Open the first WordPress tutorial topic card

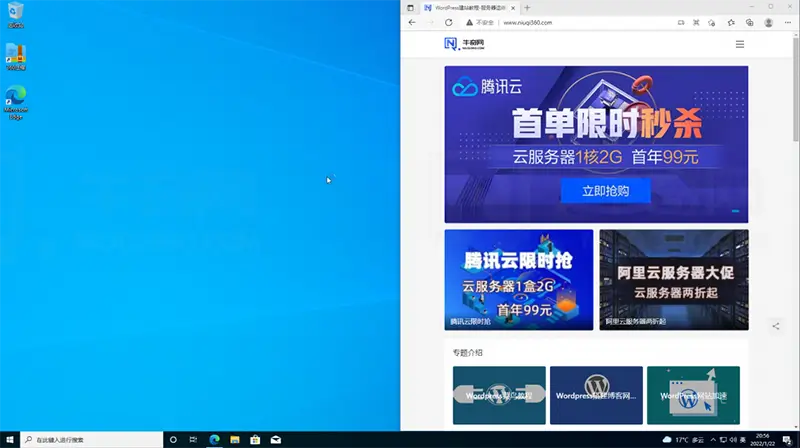[x=499, y=395]
